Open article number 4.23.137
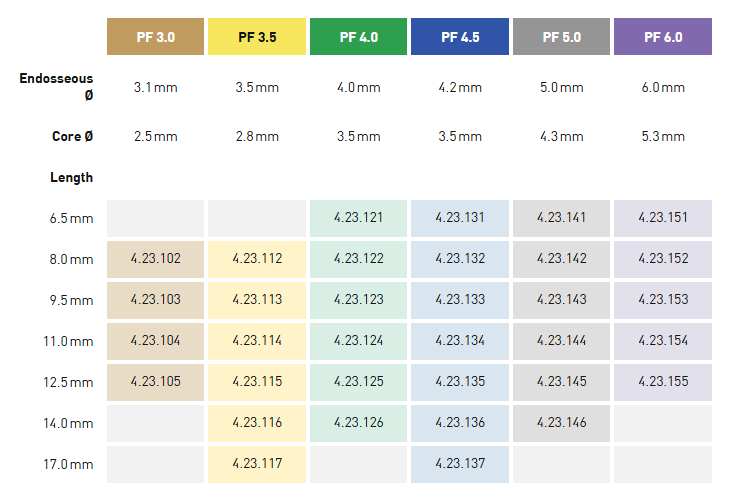The height and width of the screenshot is (503, 748). [x=460, y=463]
